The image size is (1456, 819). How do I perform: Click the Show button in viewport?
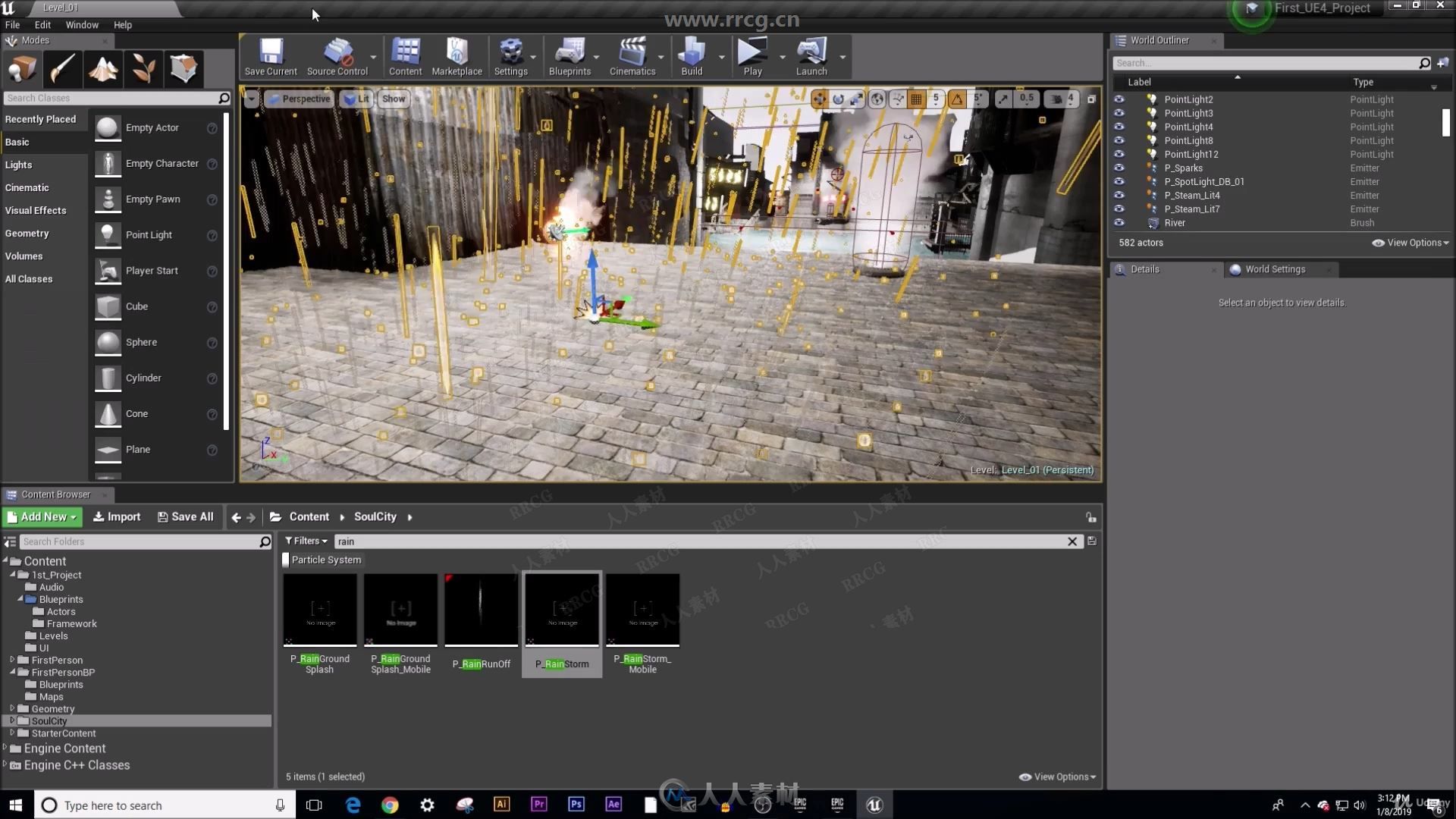click(x=394, y=99)
